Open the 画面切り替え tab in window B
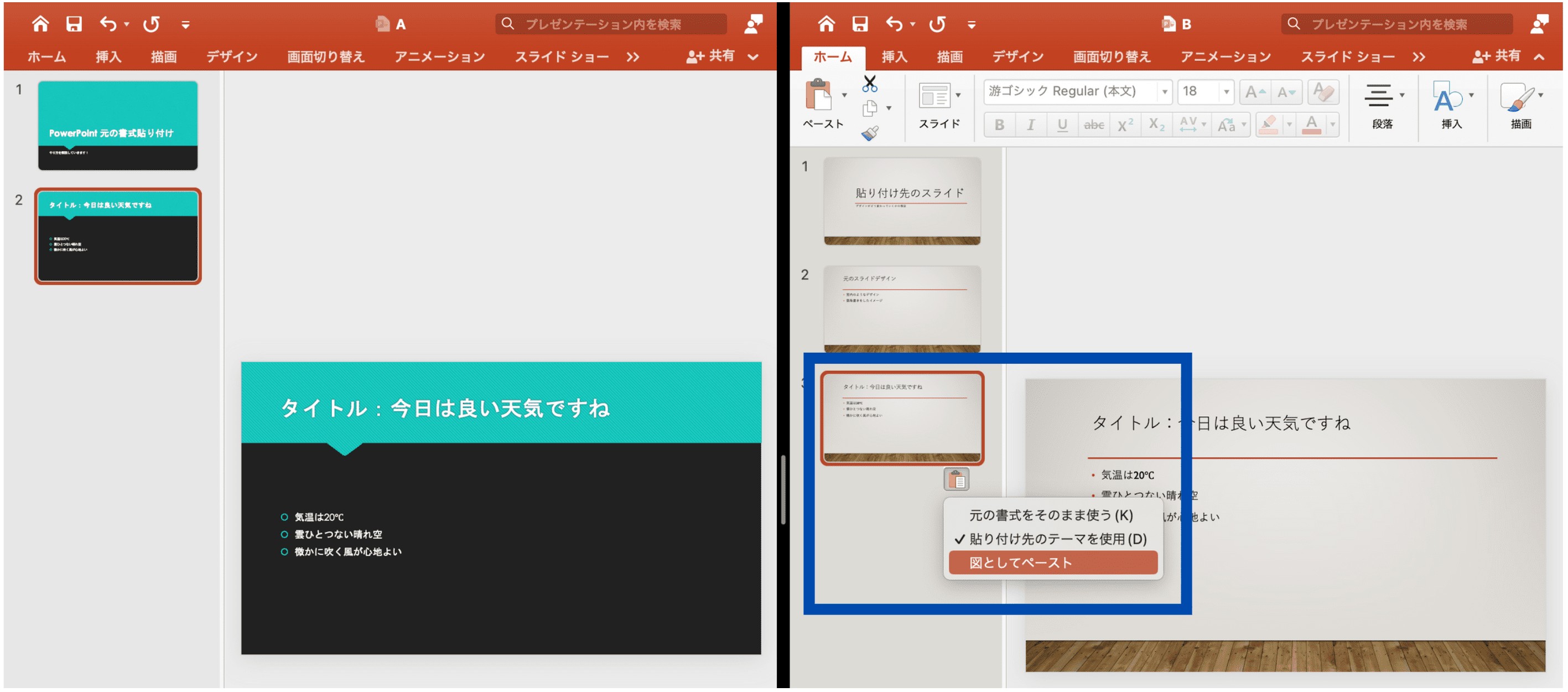This screenshot has width=1568, height=692. point(1112,56)
